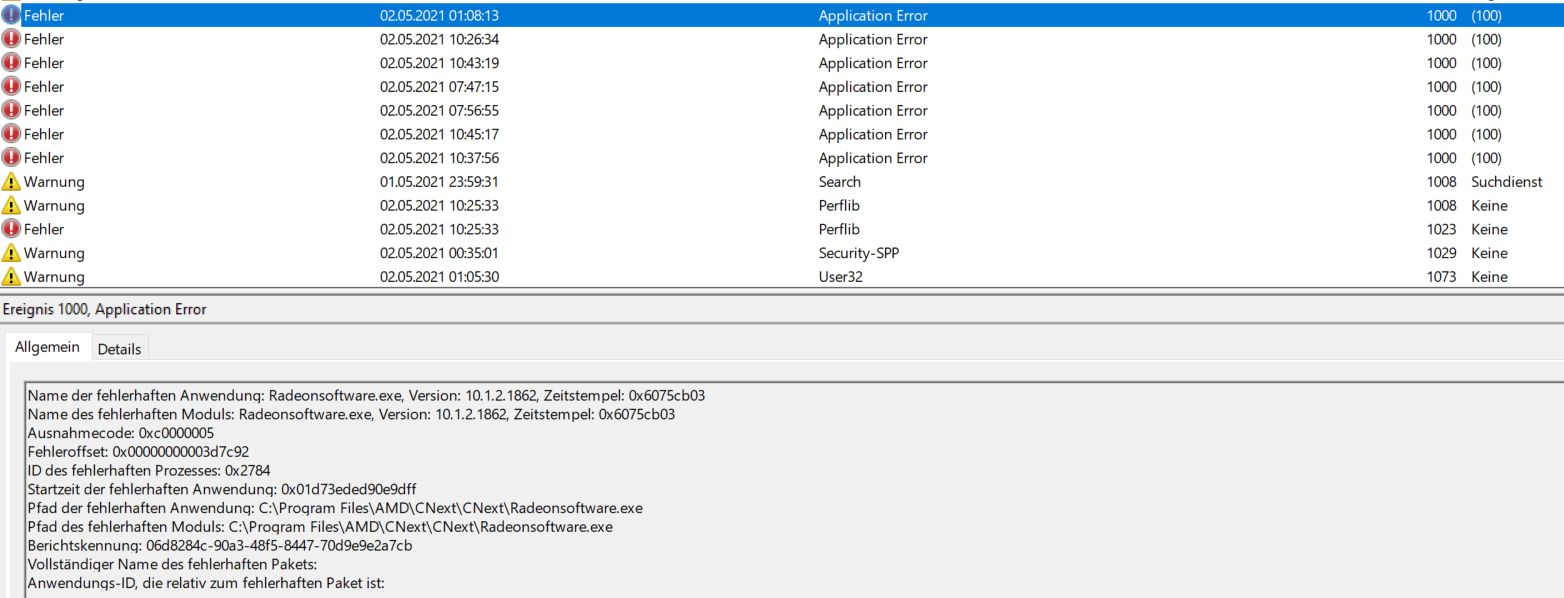Select the timestamp 01.05.2021 23:59:31
Viewport: 1564px width, 598px height.
[439, 182]
